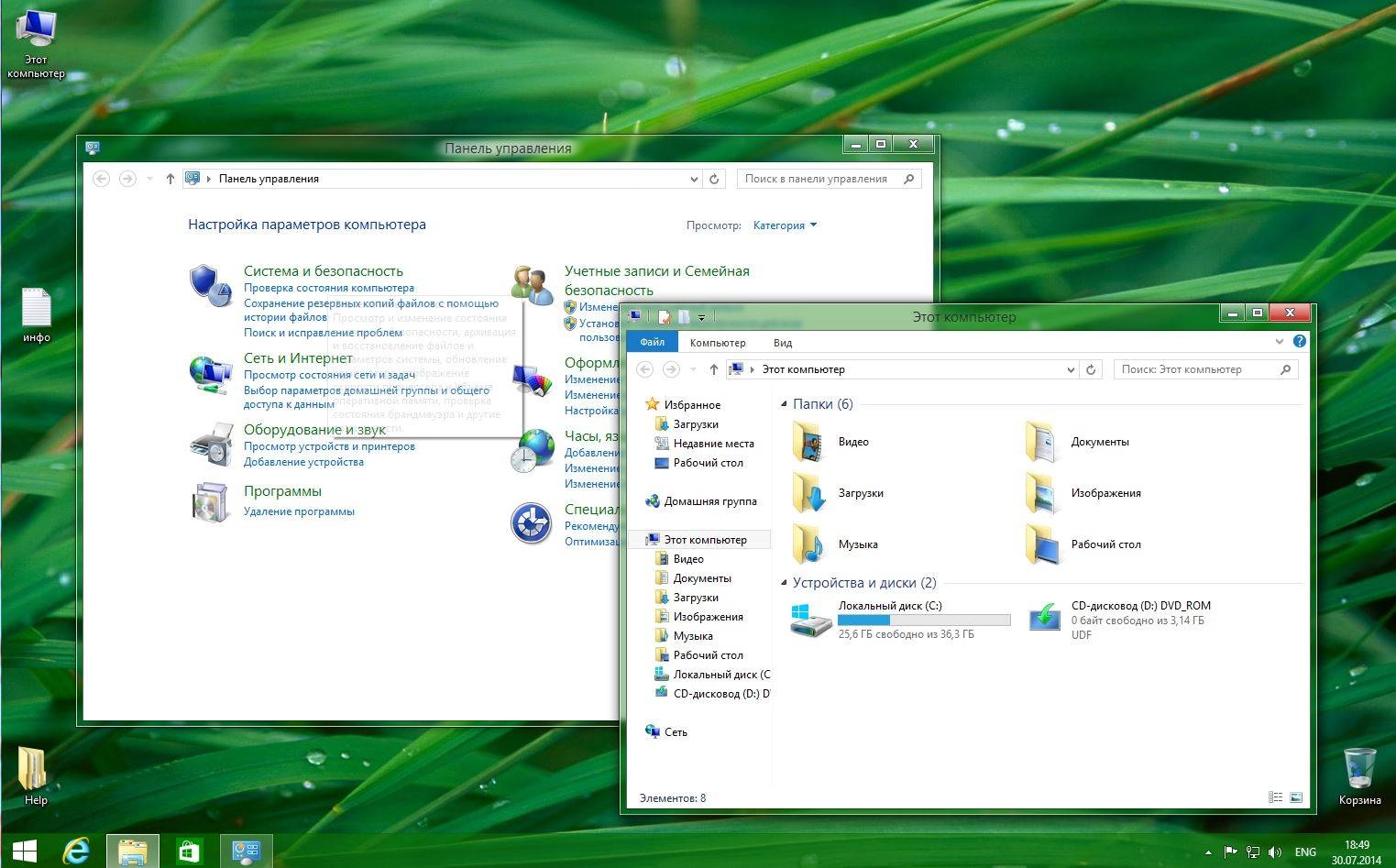Expand Этот компьютер address bar dropdown
This screenshot has width=1396, height=868.
[x=1071, y=369]
